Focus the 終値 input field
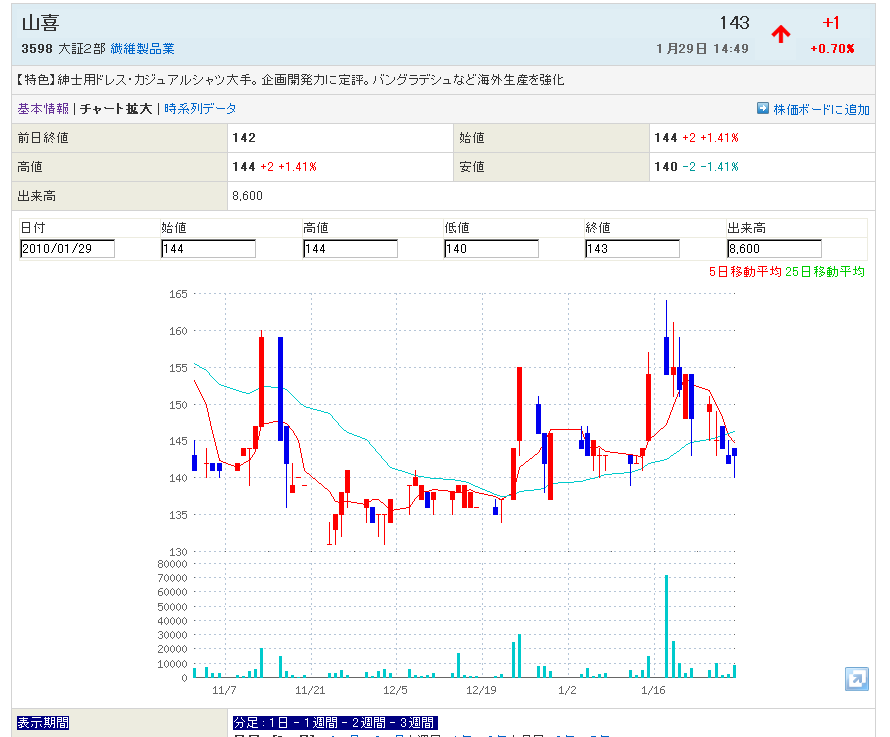This screenshot has width=890, height=737. [632, 249]
